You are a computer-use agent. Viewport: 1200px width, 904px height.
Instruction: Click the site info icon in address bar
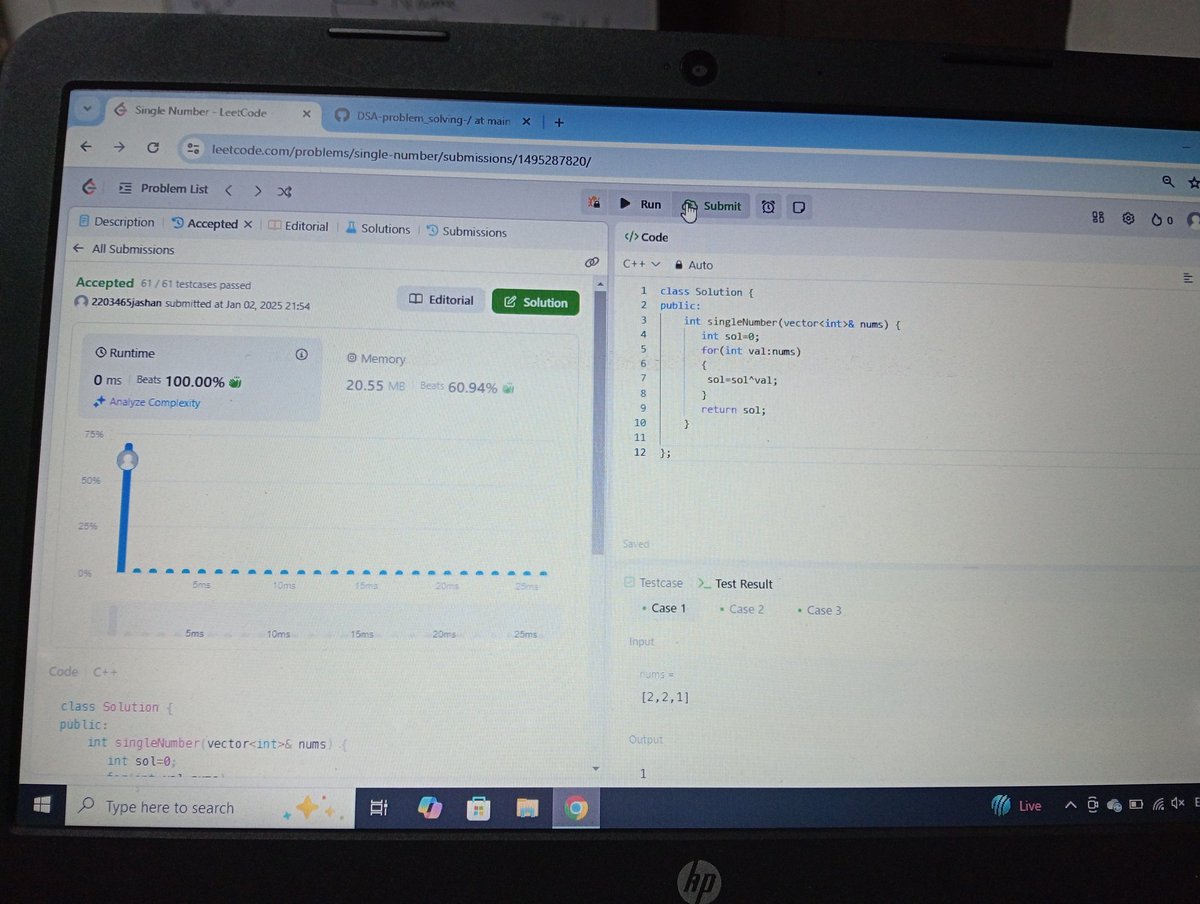193,149
